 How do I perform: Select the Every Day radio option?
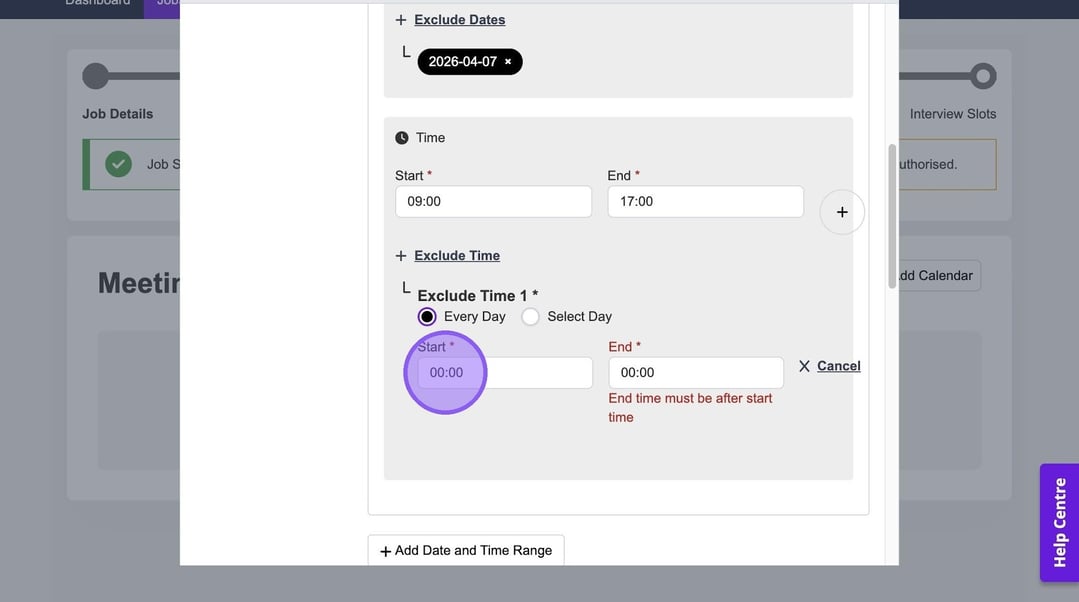427,317
